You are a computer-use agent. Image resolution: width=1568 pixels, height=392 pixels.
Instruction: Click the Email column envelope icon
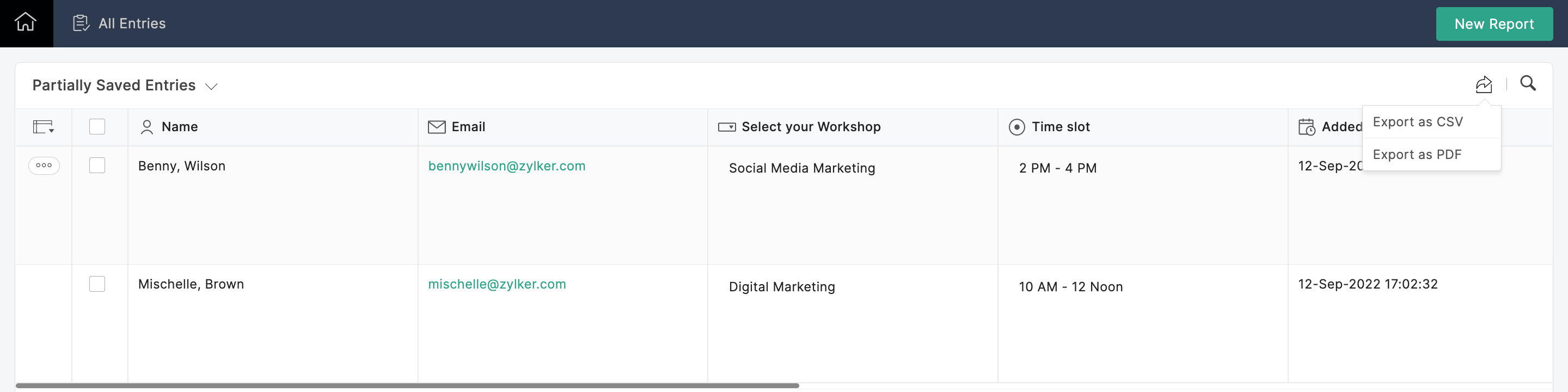(437, 127)
